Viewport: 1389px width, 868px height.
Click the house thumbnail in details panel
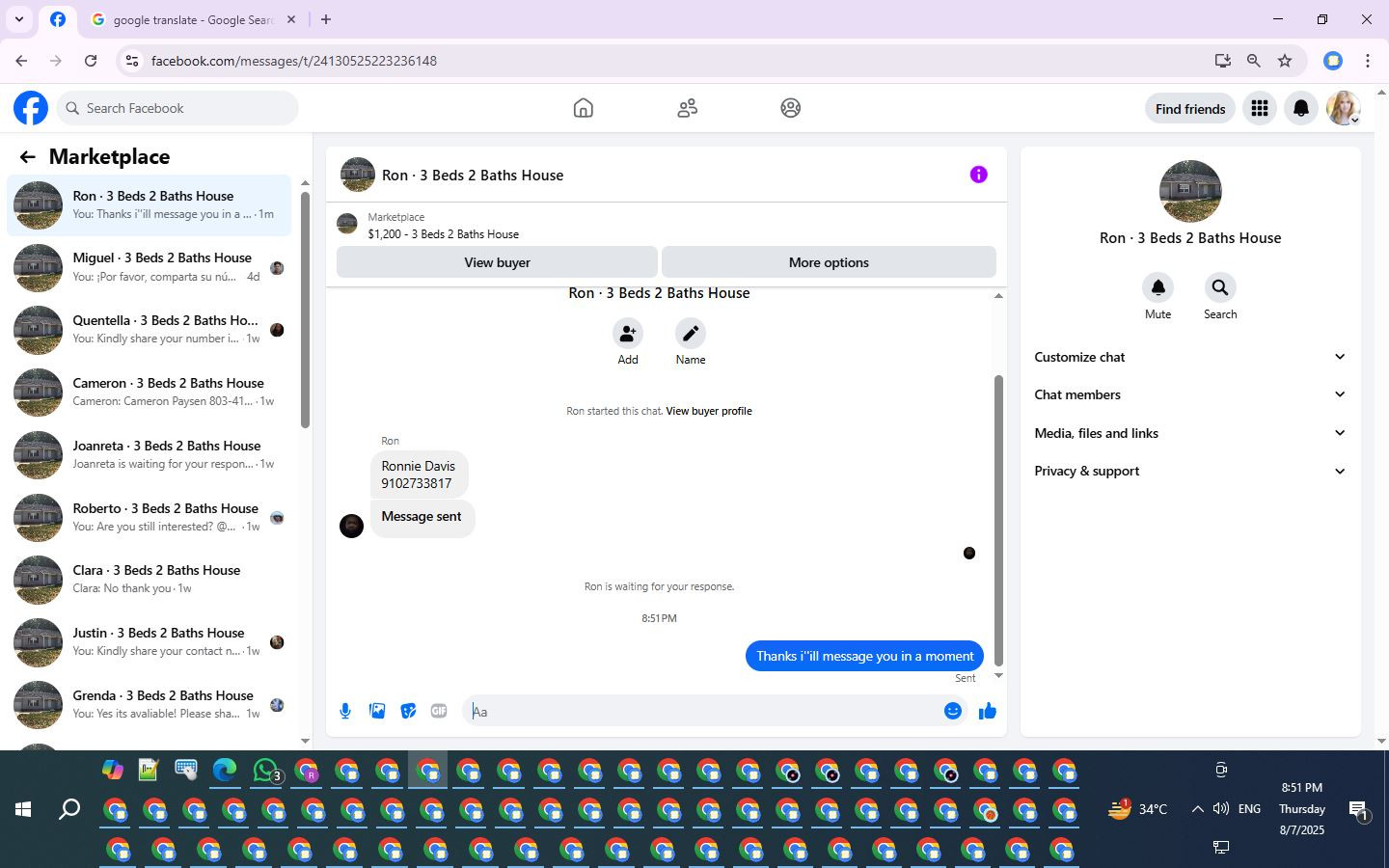[1190, 191]
